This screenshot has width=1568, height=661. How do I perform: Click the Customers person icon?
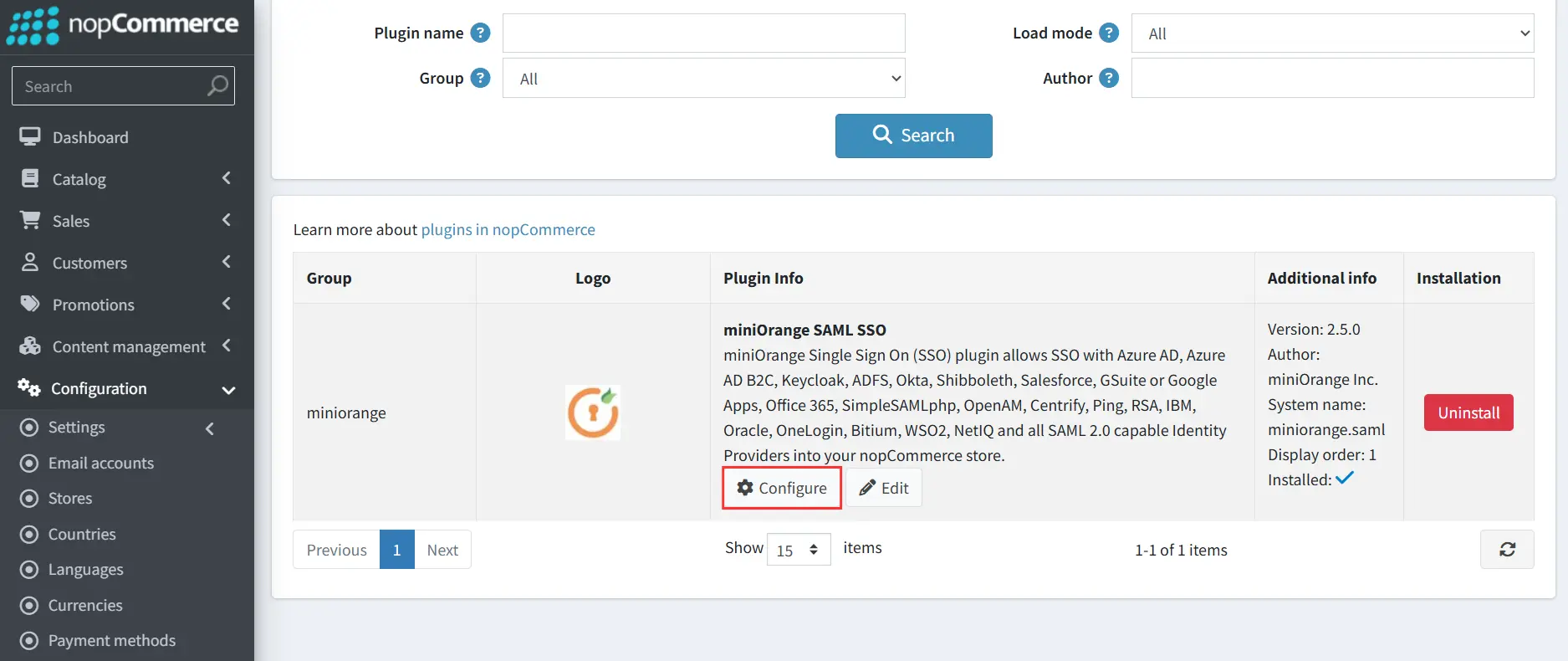30,262
